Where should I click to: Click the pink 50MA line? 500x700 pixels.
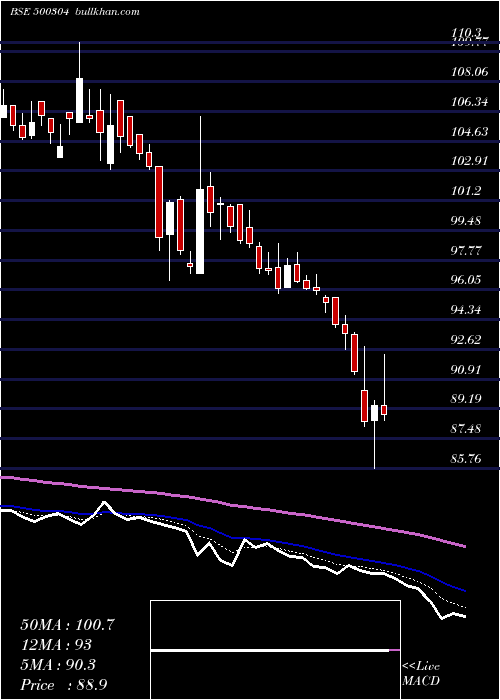(x=232, y=505)
